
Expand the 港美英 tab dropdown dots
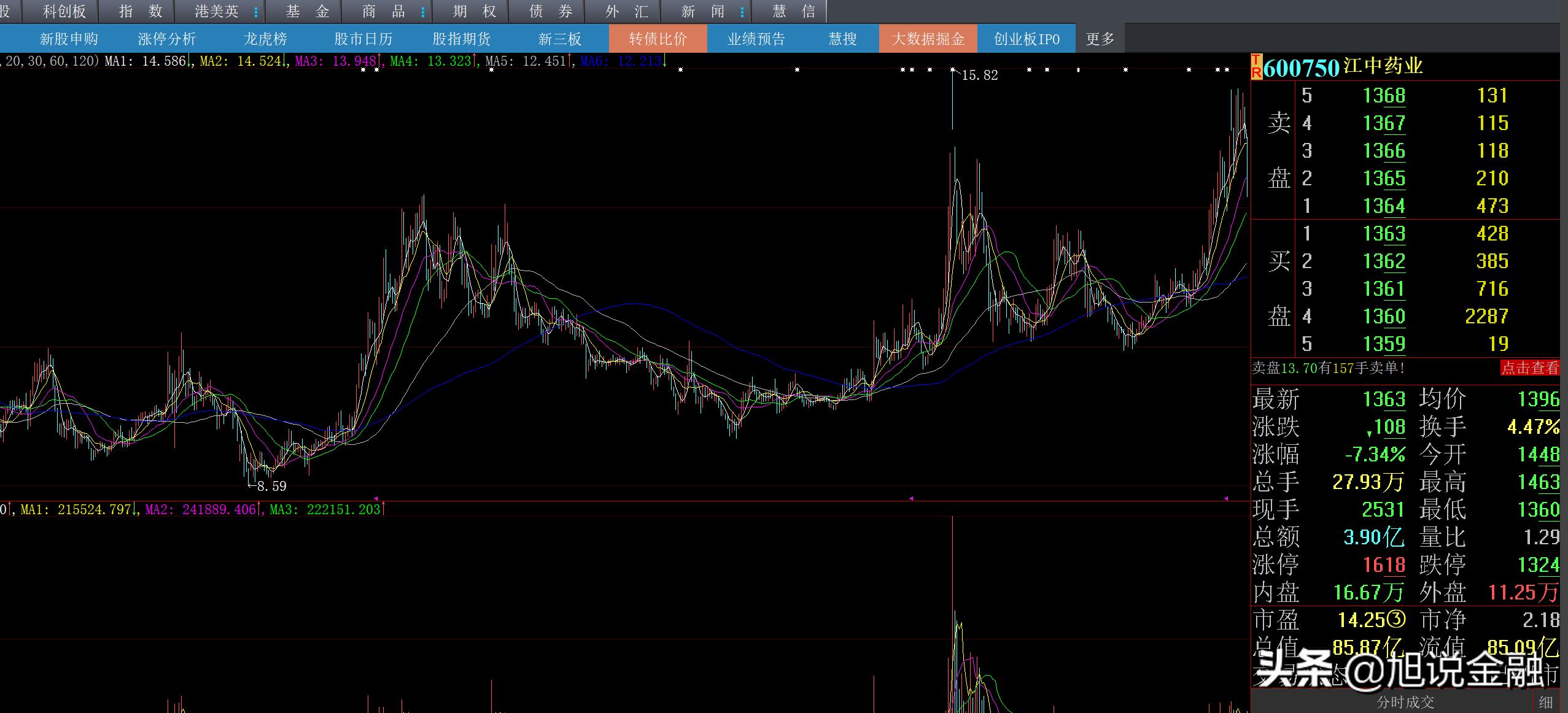tap(256, 12)
